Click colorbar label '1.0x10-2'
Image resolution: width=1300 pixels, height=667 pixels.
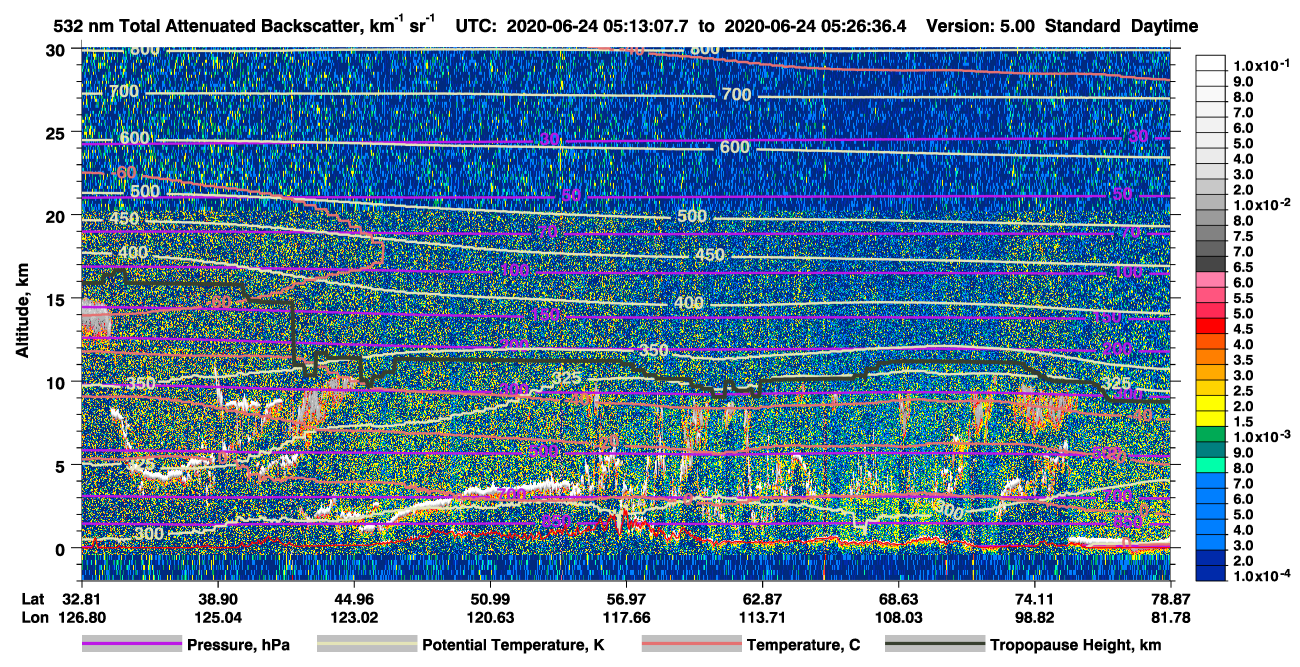coord(1262,204)
